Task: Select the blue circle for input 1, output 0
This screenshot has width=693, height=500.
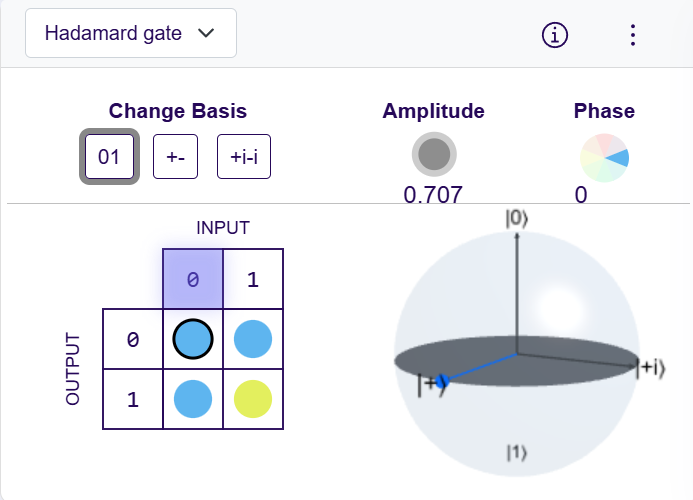Action: click(x=253, y=340)
